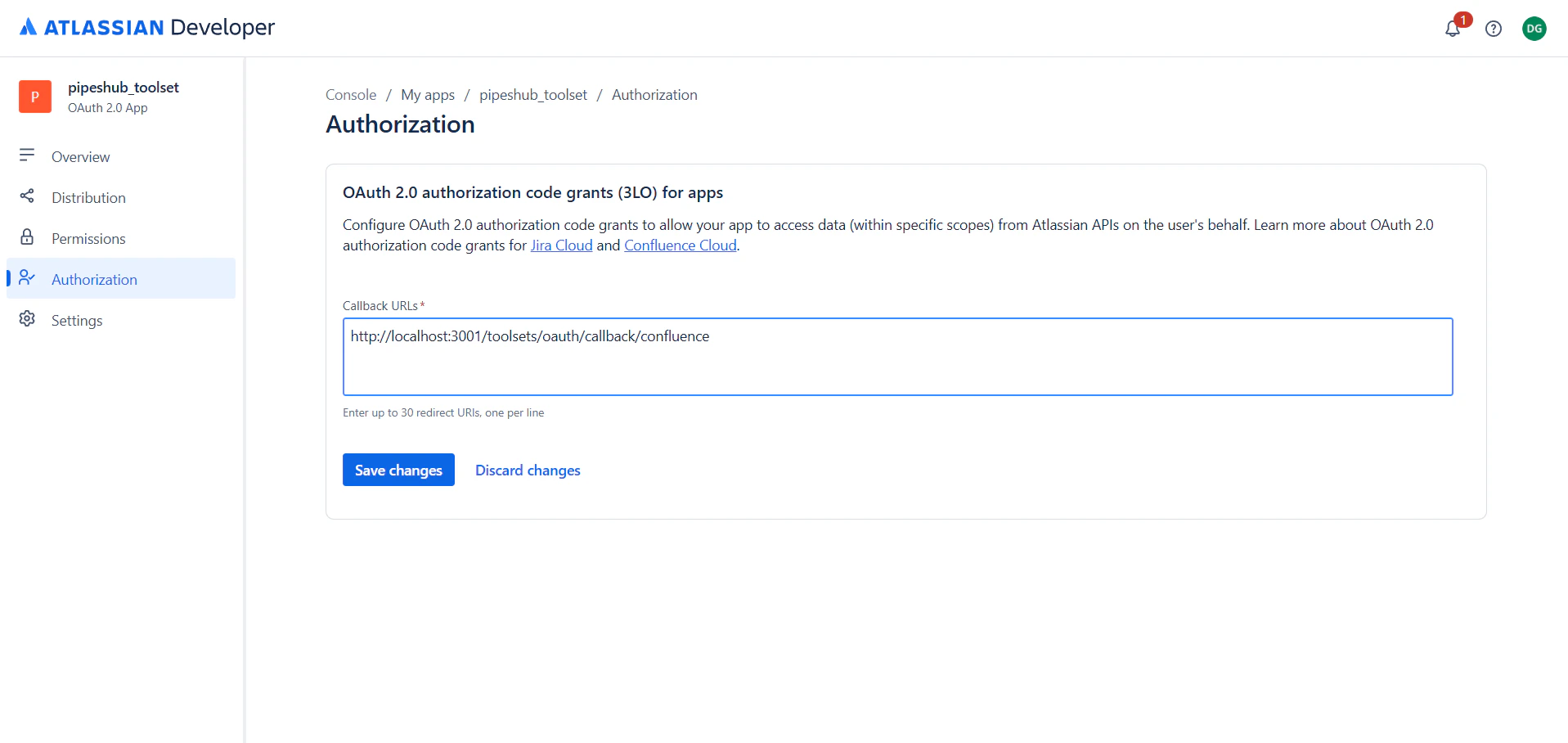Click the Authorization person icon
Viewport: 1568px width, 743px height.
pyautogui.click(x=27, y=278)
